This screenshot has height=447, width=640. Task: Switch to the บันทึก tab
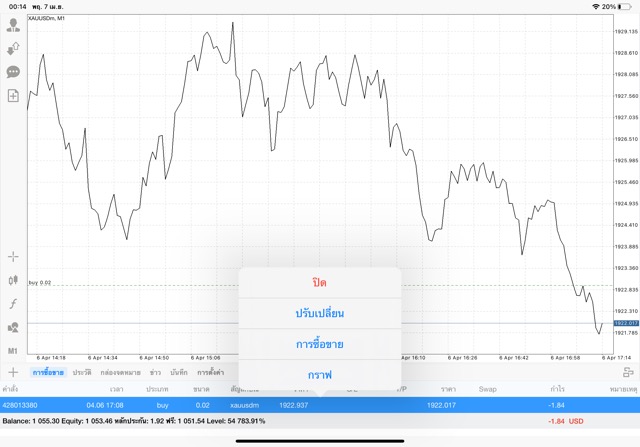(179, 372)
